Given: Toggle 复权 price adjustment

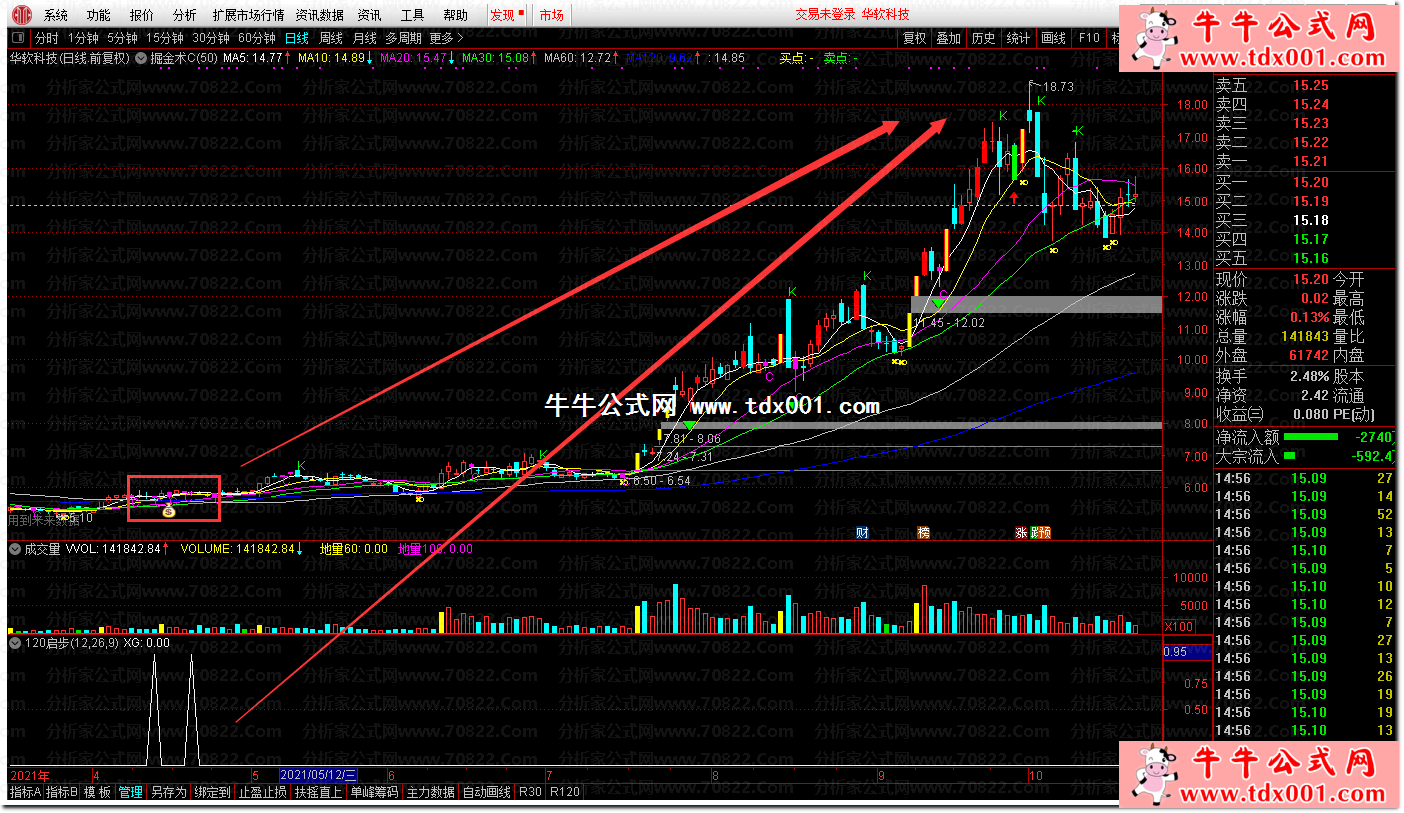Looking at the screenshot, I should (x=914, y=38).
